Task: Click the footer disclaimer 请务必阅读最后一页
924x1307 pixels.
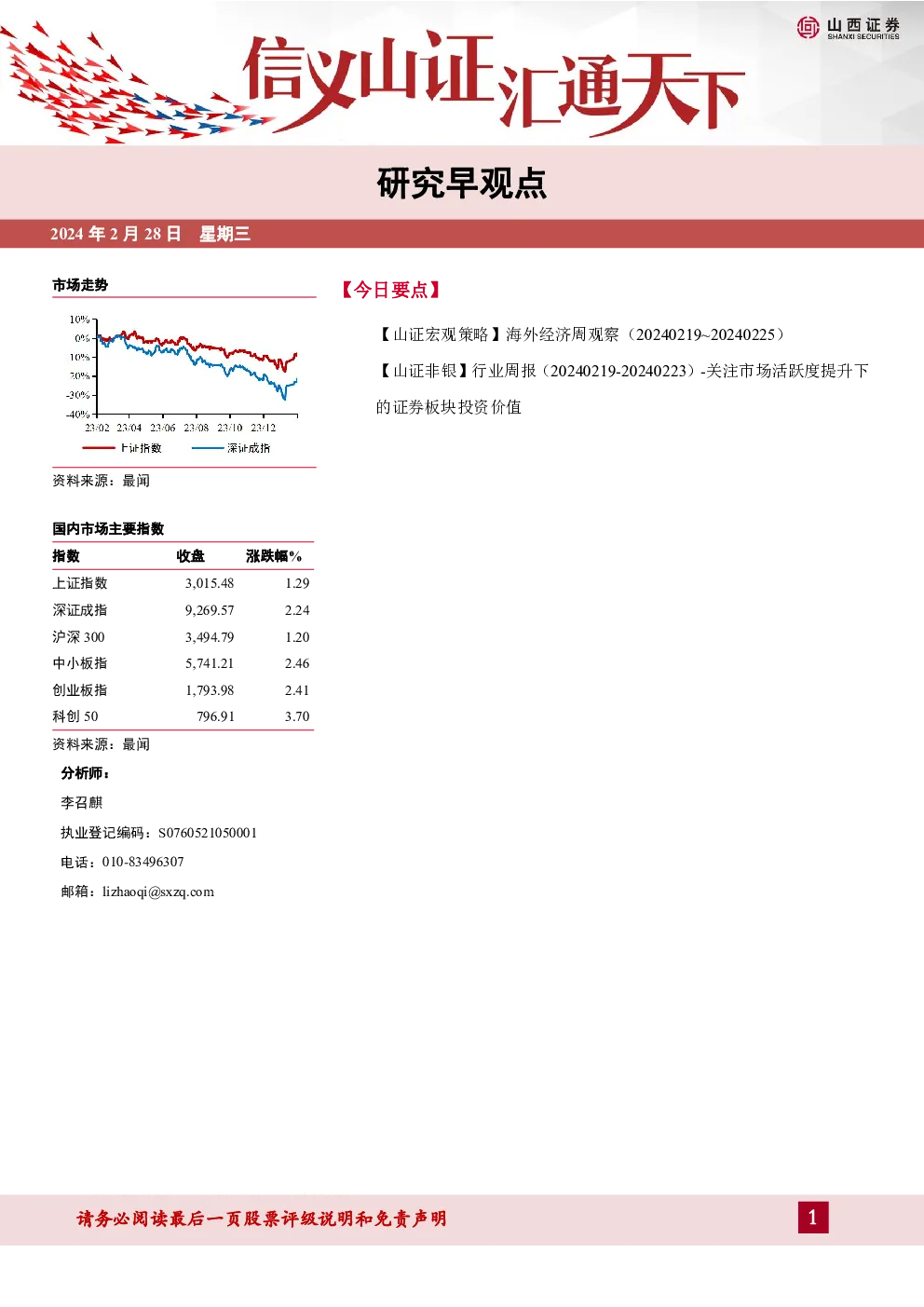Action: (x=262, y=1219)
